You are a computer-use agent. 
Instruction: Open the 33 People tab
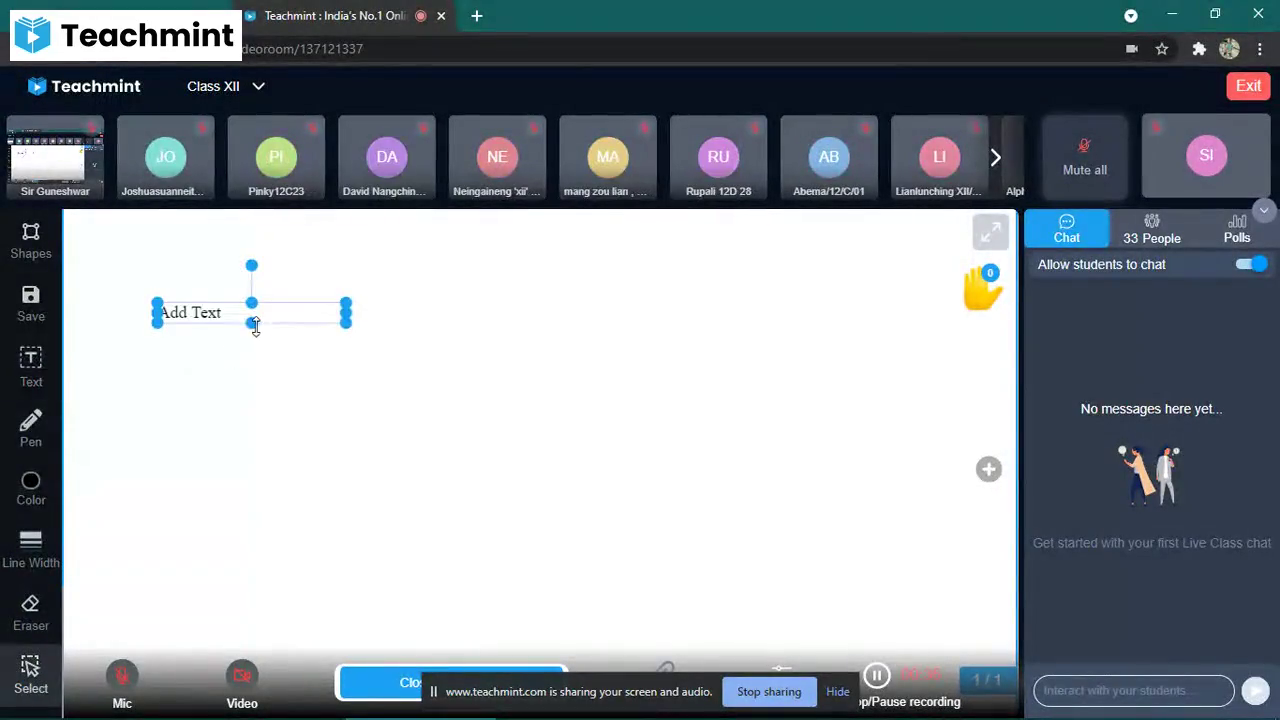[1152, 229]
